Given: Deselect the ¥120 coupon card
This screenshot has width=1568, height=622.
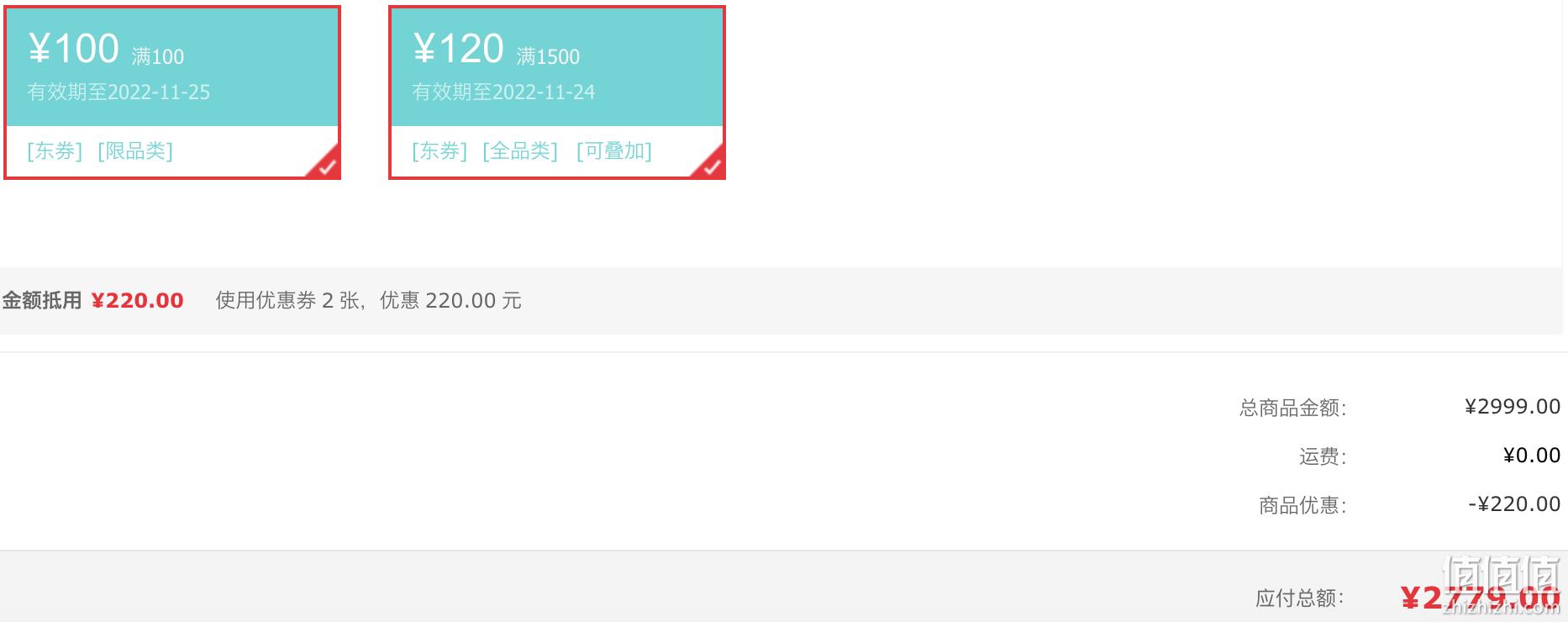Looking at the screenshot, I should point(557,92).
